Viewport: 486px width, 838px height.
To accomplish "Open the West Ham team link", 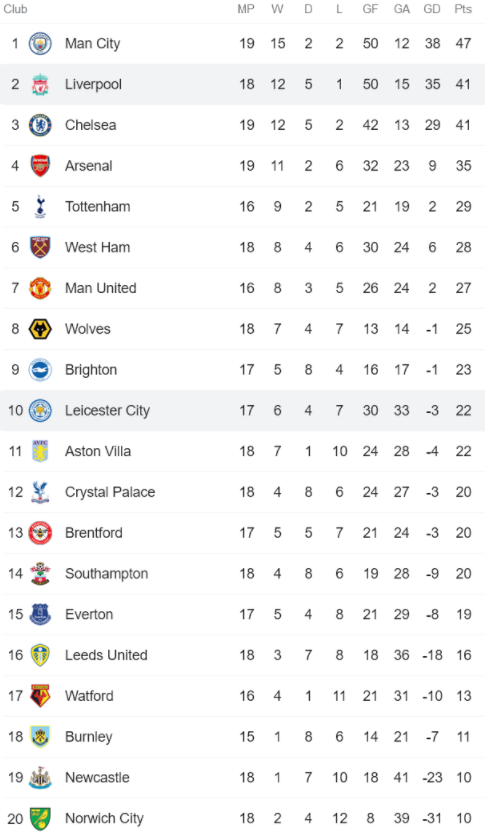I will pos(97,247).
